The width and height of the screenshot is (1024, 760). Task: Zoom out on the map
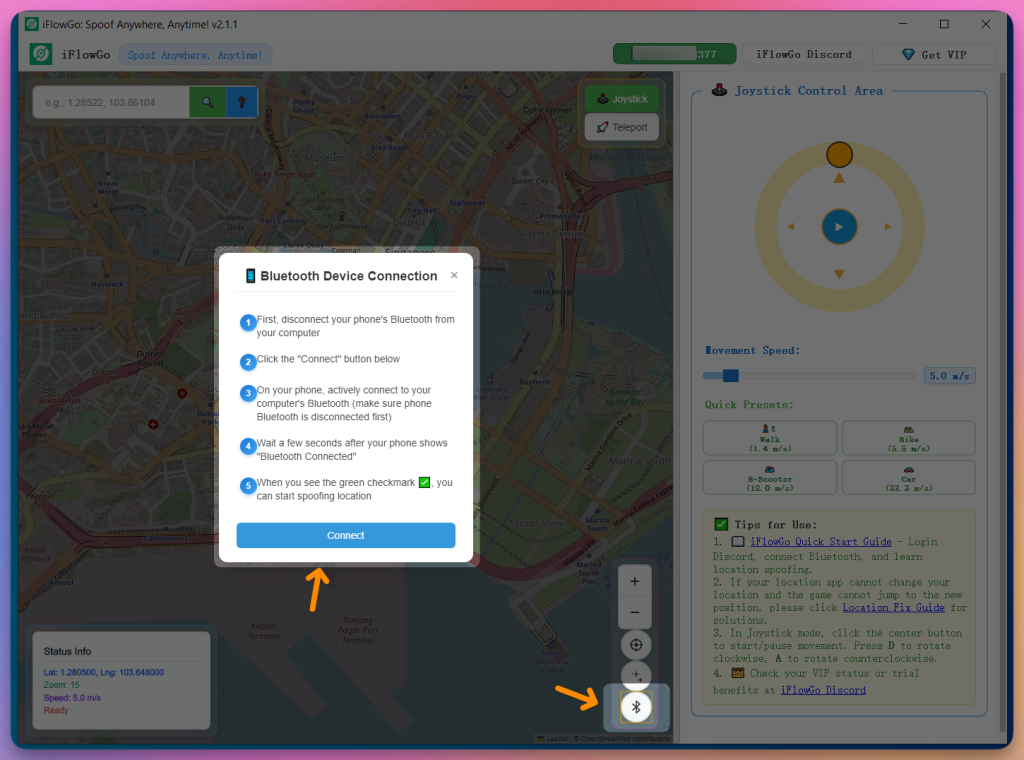tap(635, 612)
